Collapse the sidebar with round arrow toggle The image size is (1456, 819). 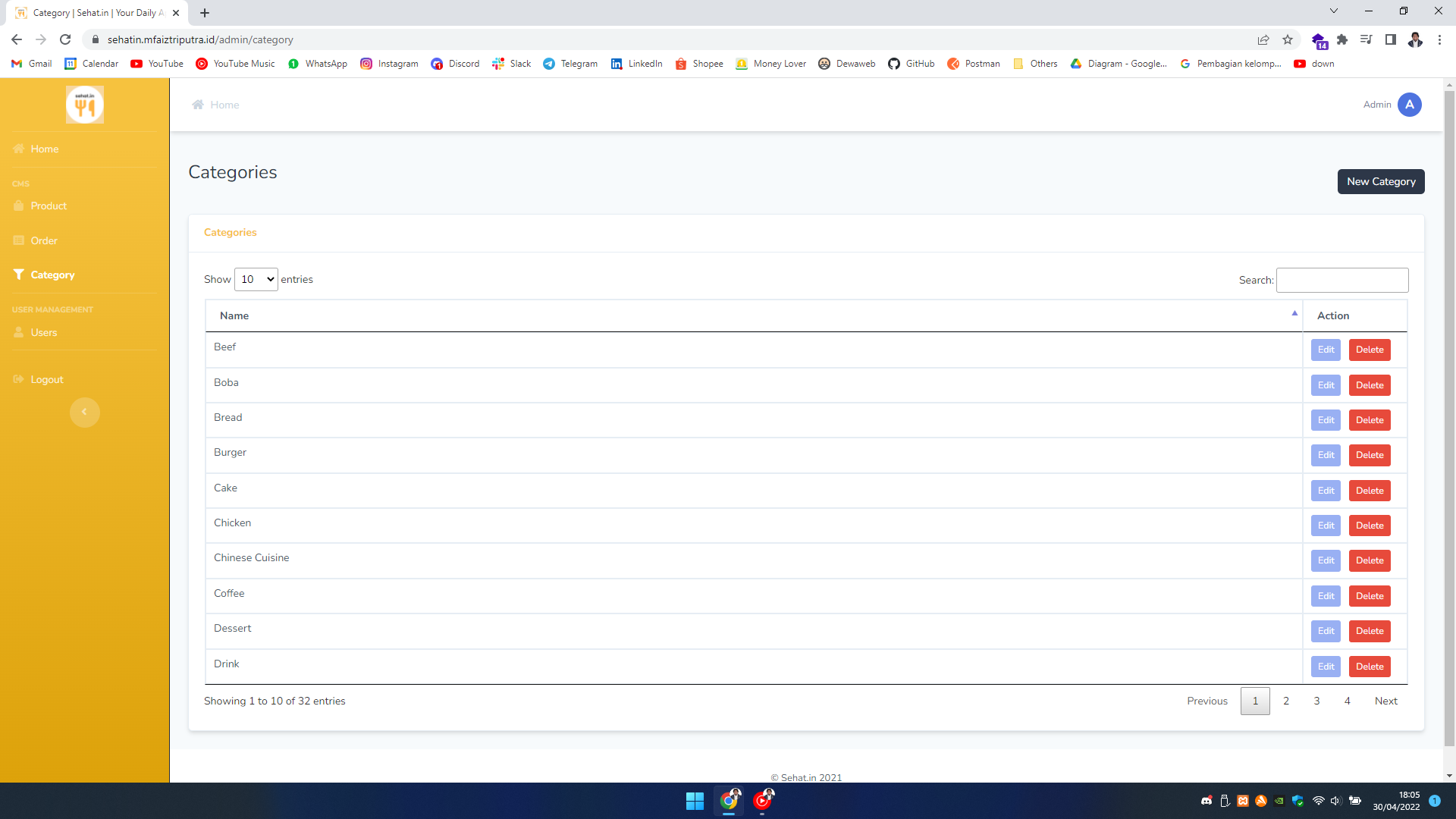coord(85,413)
